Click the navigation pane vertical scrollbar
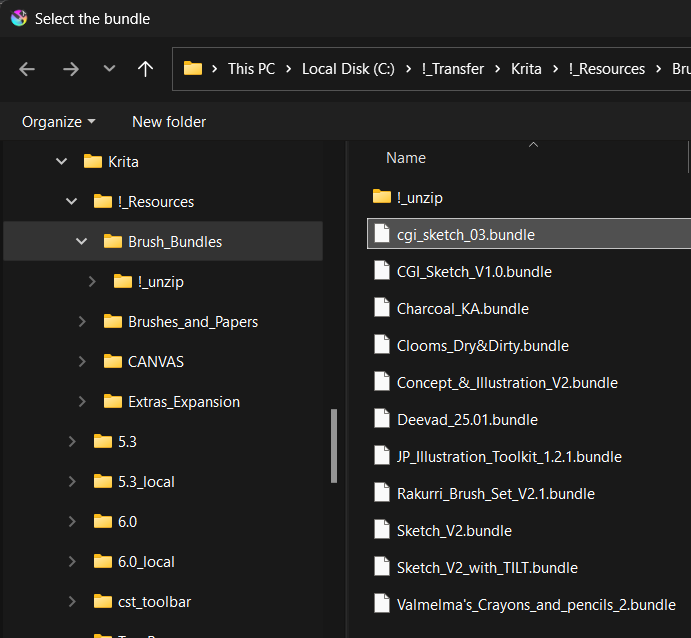 [x=334, y=445]
